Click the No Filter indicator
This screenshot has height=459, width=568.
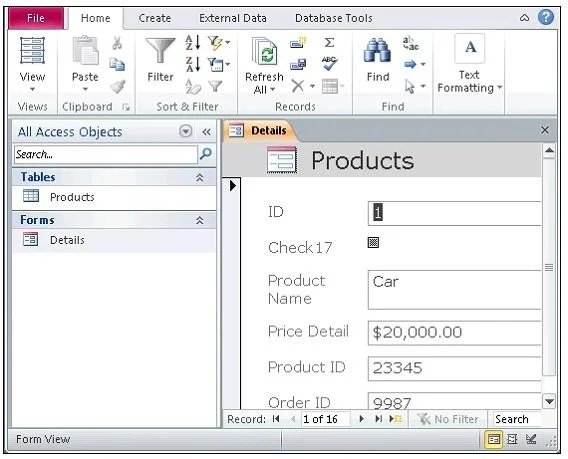[448, 419]
